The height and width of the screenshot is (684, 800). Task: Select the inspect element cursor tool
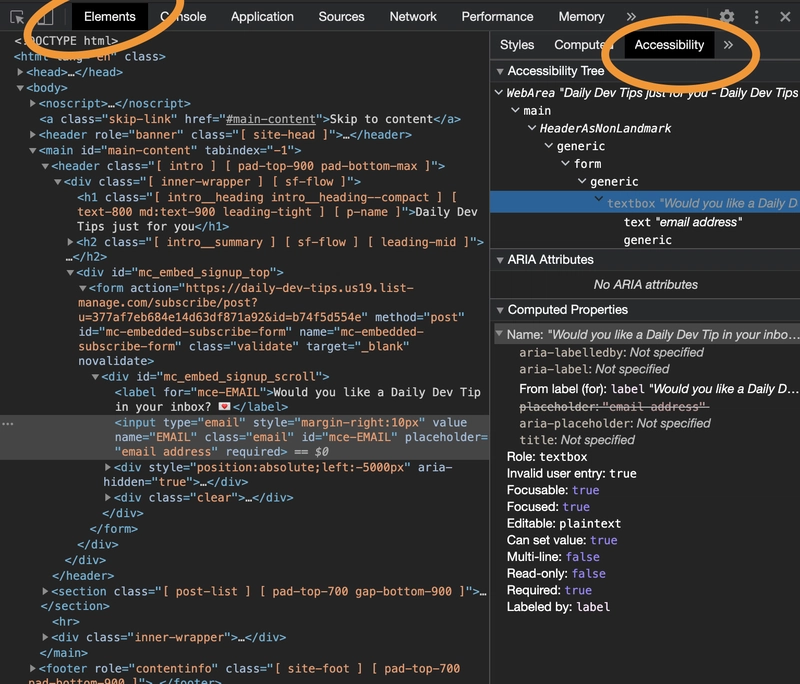[16, 16]
